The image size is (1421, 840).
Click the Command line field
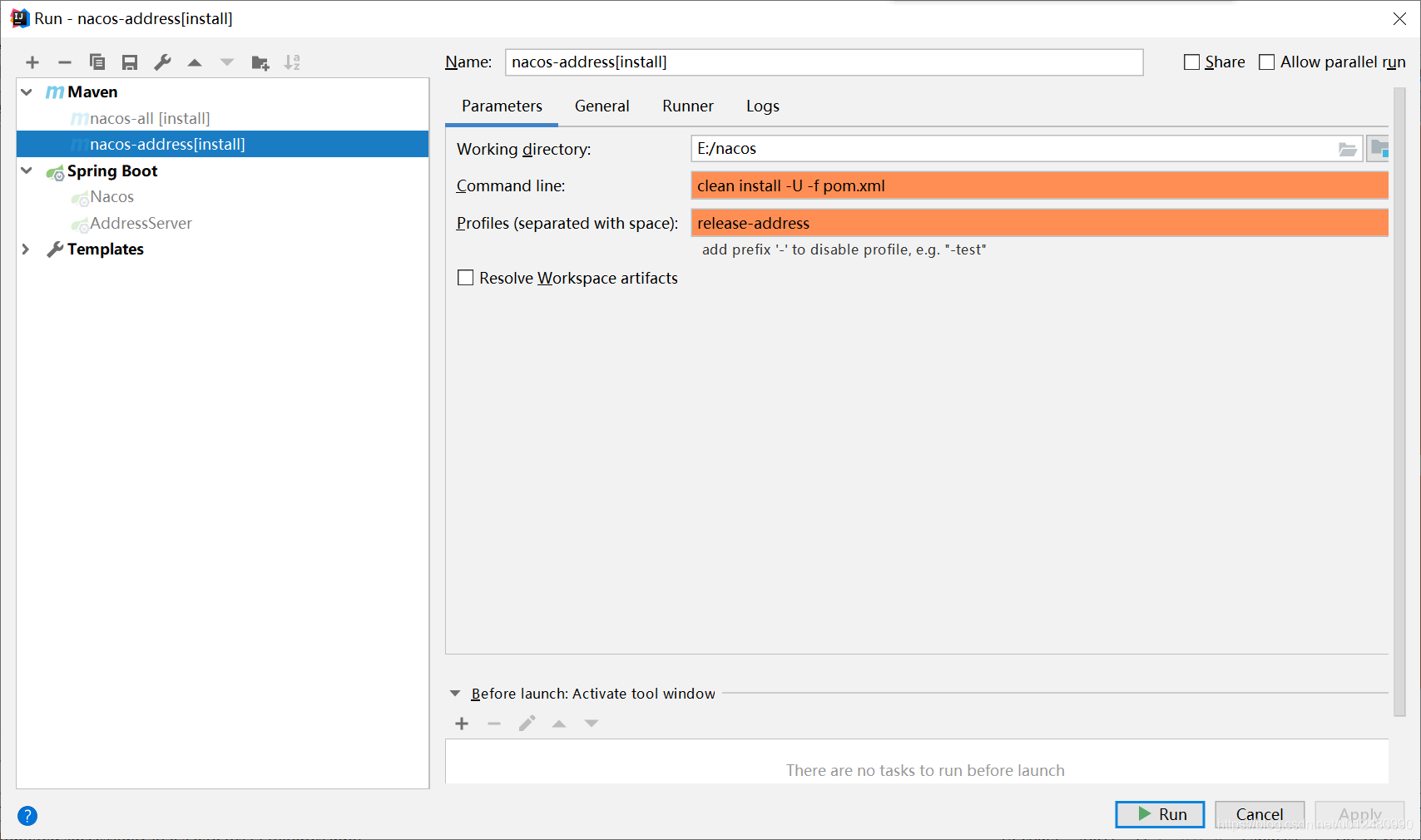1039,185
